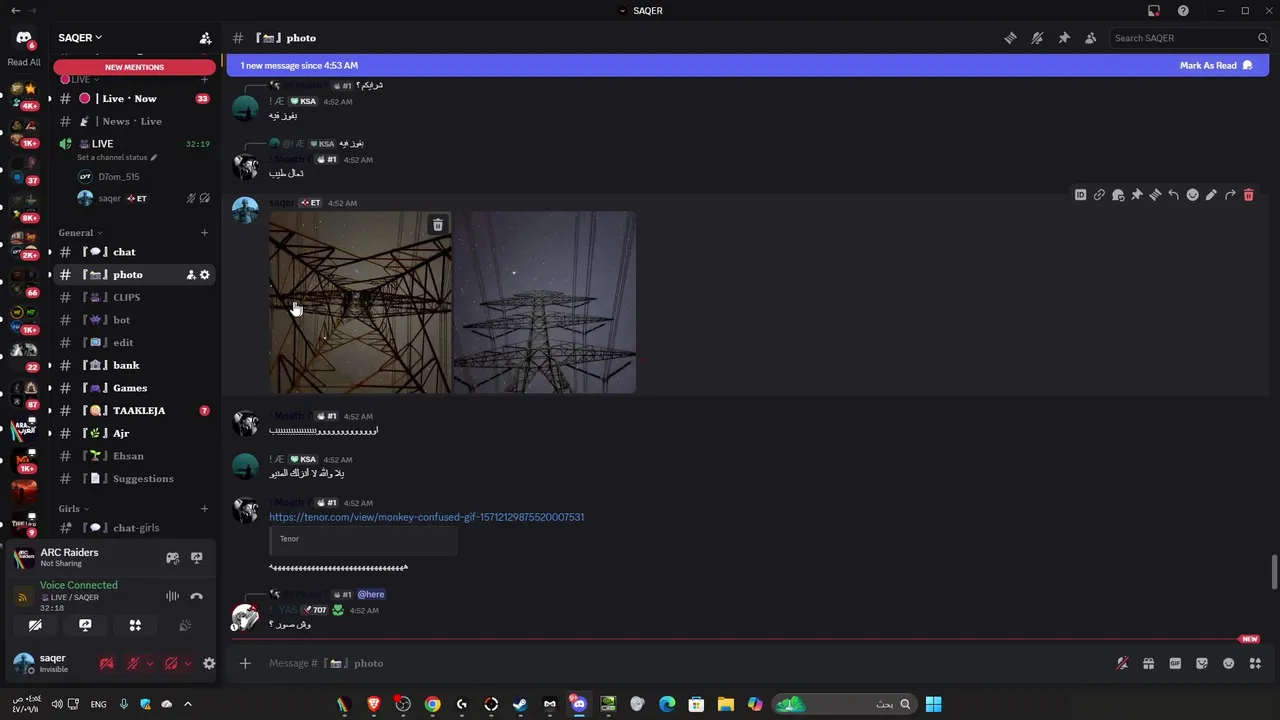Open User Settings gear

tap(209, 663)
